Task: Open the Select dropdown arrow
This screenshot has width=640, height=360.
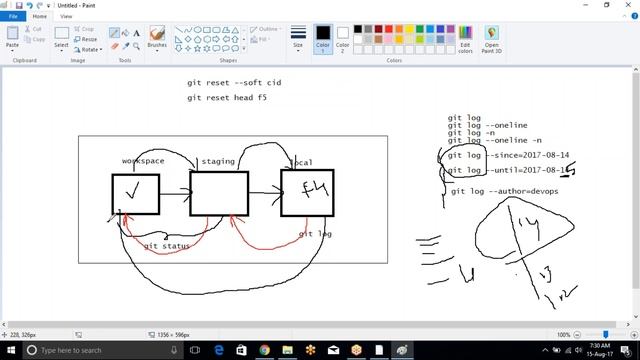Action: (61, 51)
